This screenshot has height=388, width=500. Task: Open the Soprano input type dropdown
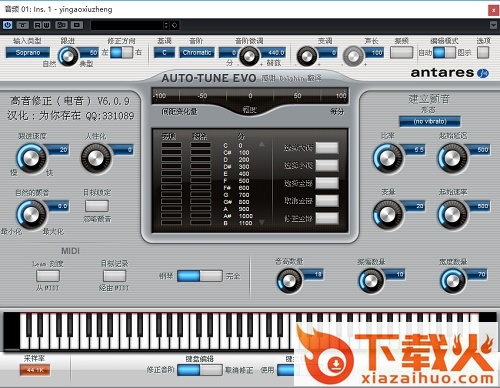[28, 52]
